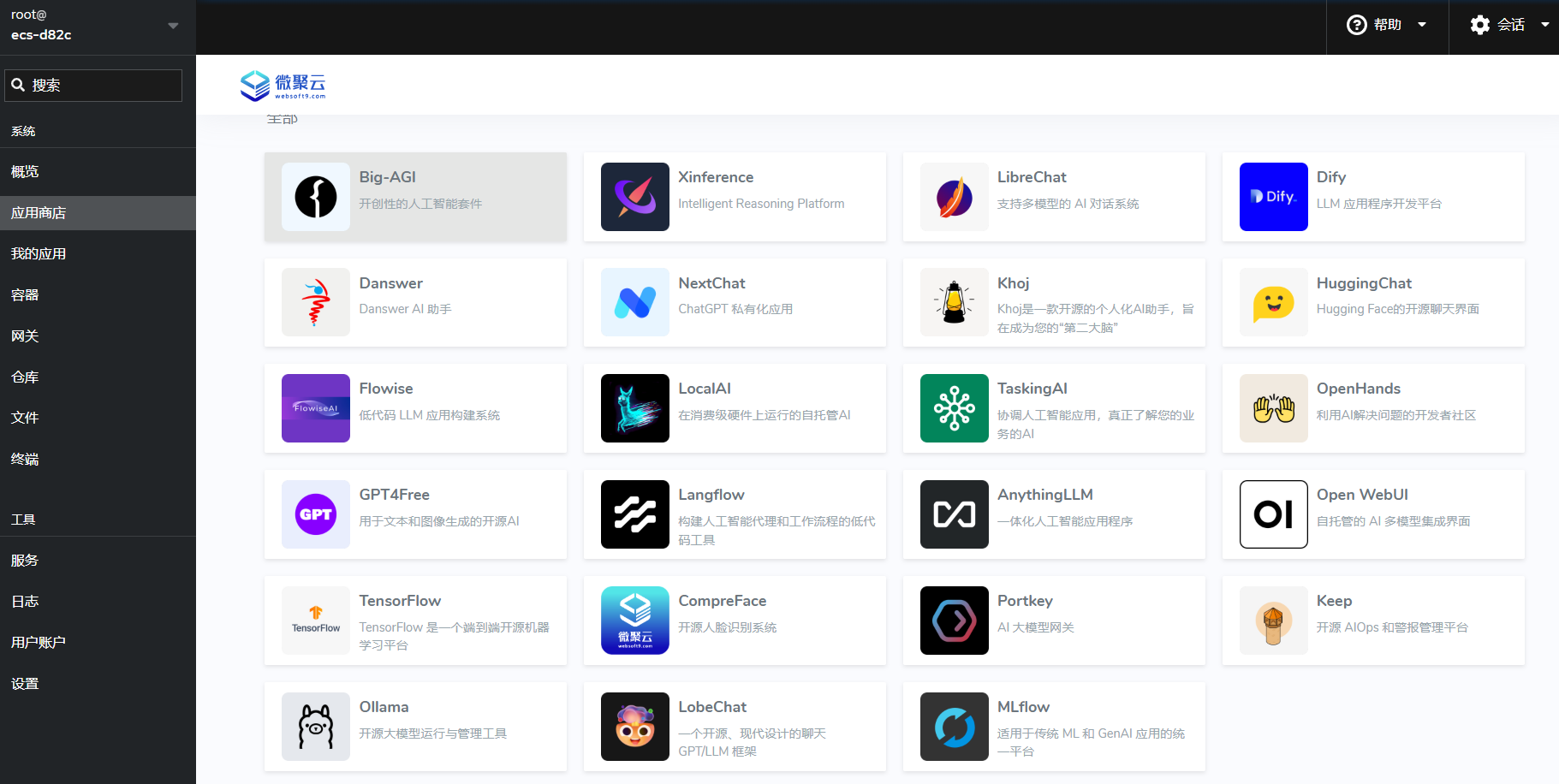Screen dimensions: 1559x784
Task: Open the NextChat icon
Action: (x=635, y=302)
